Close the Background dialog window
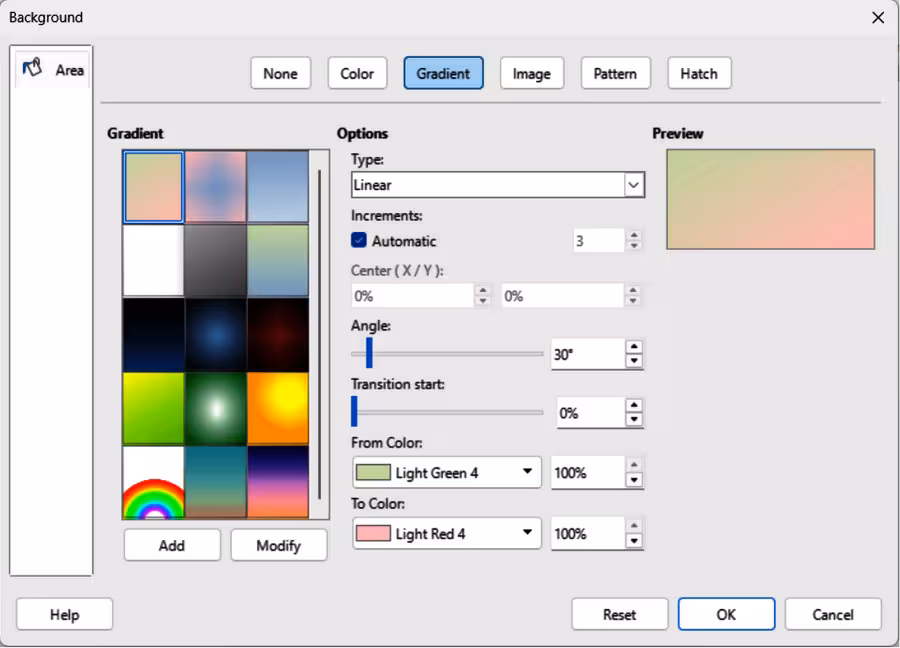 tap(878, 18)
